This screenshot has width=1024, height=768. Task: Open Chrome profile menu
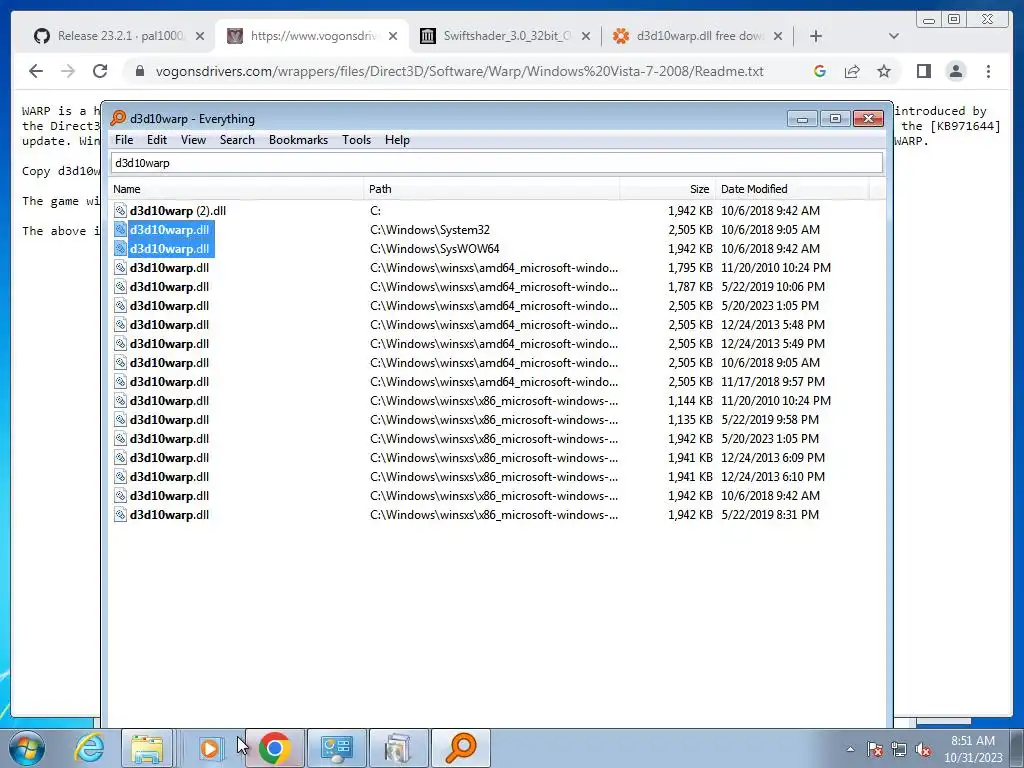click(955, 71)
